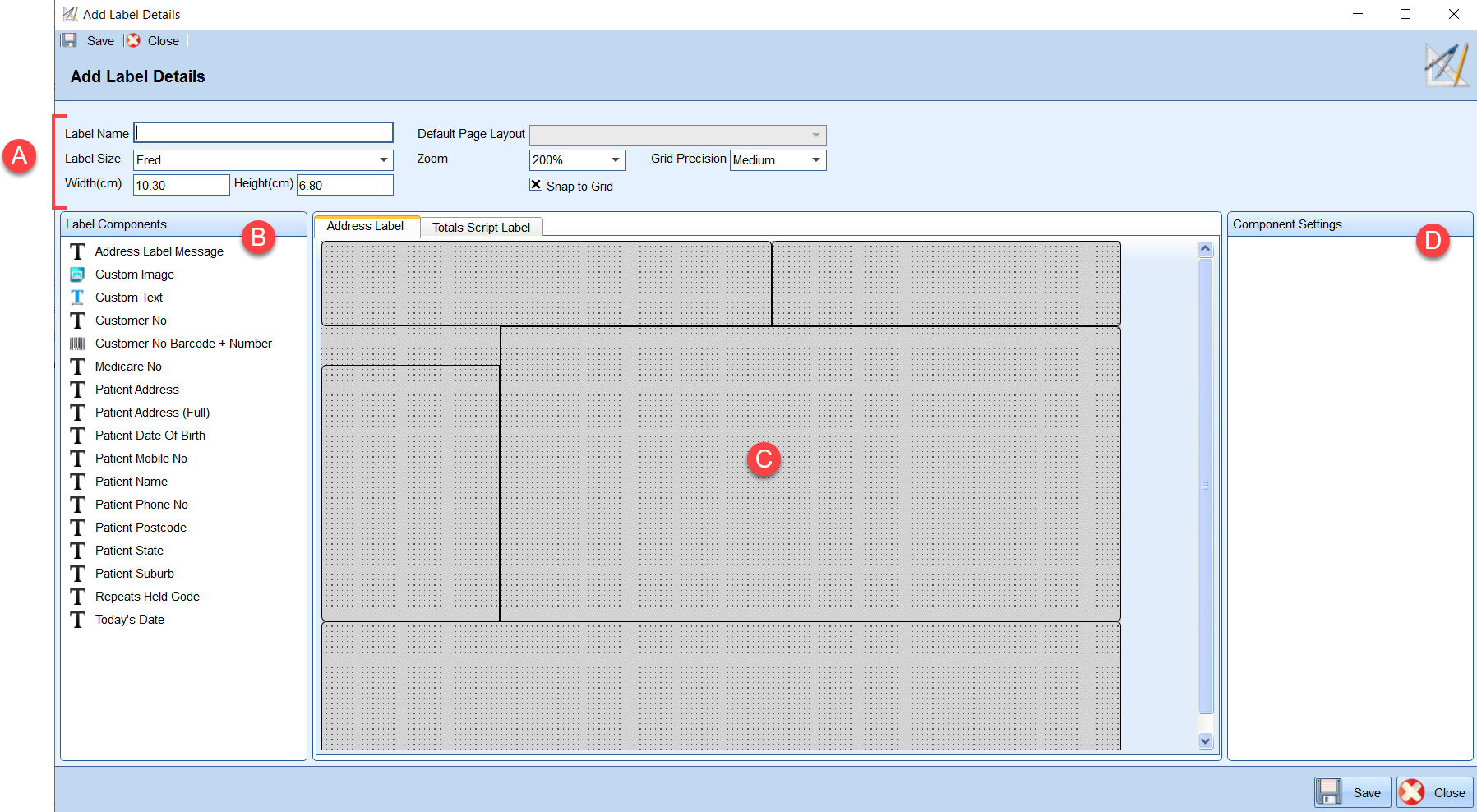Click the Patient Address text icon
This screenshot has width=1477, height=812.
point(77,390)
